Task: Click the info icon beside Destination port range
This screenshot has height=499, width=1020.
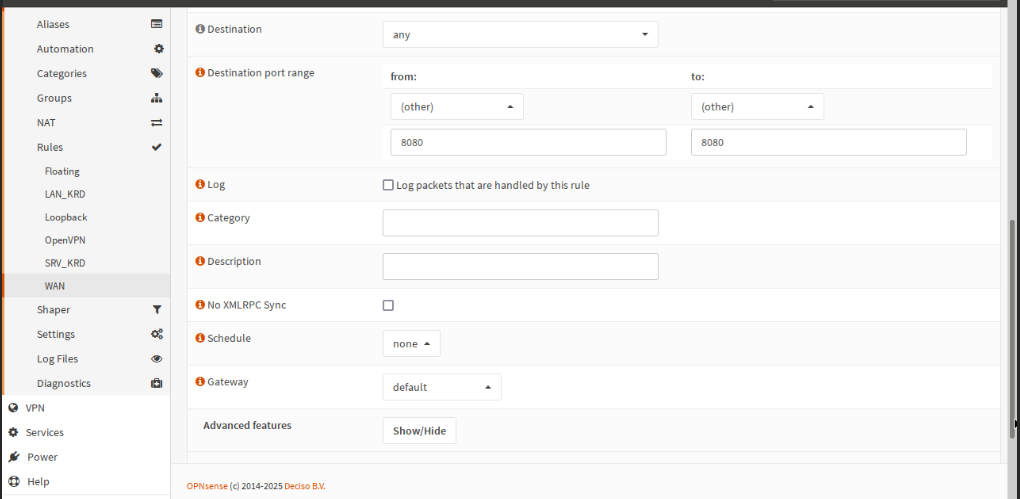Action: (x=199, y=73)
